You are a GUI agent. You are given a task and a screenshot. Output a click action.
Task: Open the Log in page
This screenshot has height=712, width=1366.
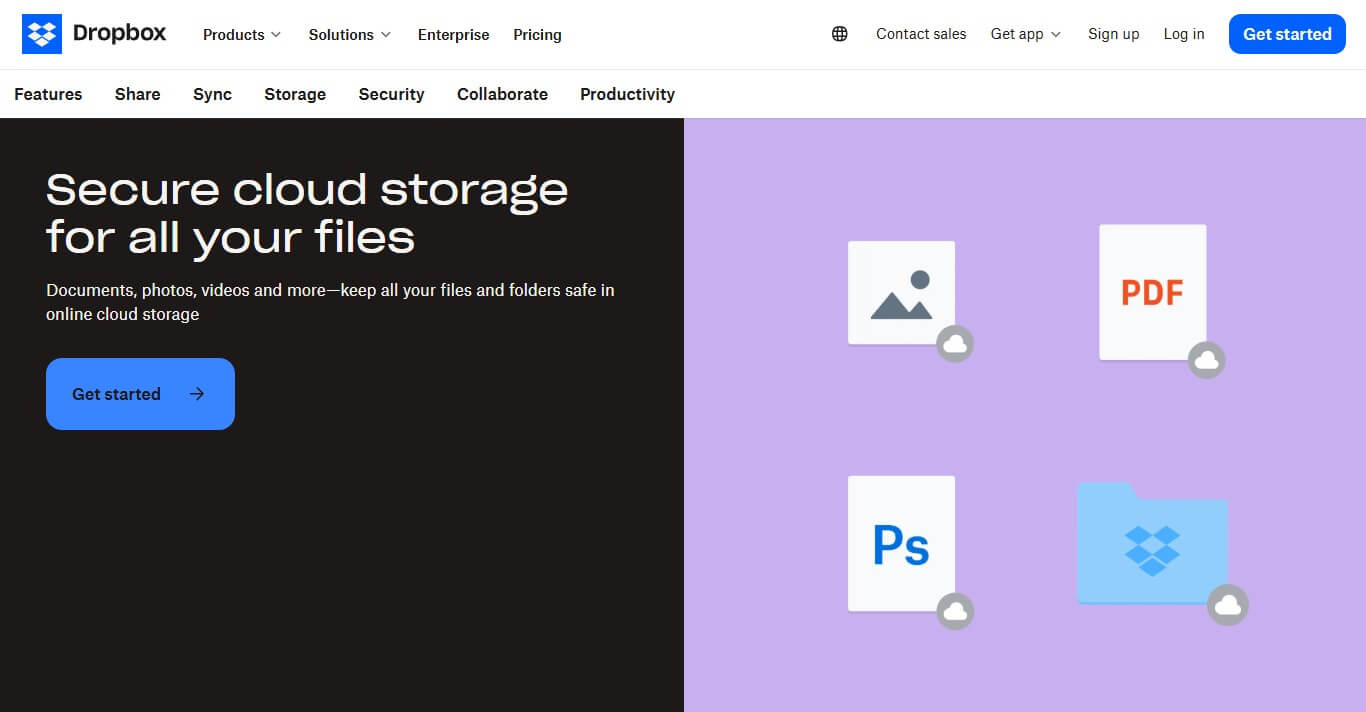point(1183,33)
